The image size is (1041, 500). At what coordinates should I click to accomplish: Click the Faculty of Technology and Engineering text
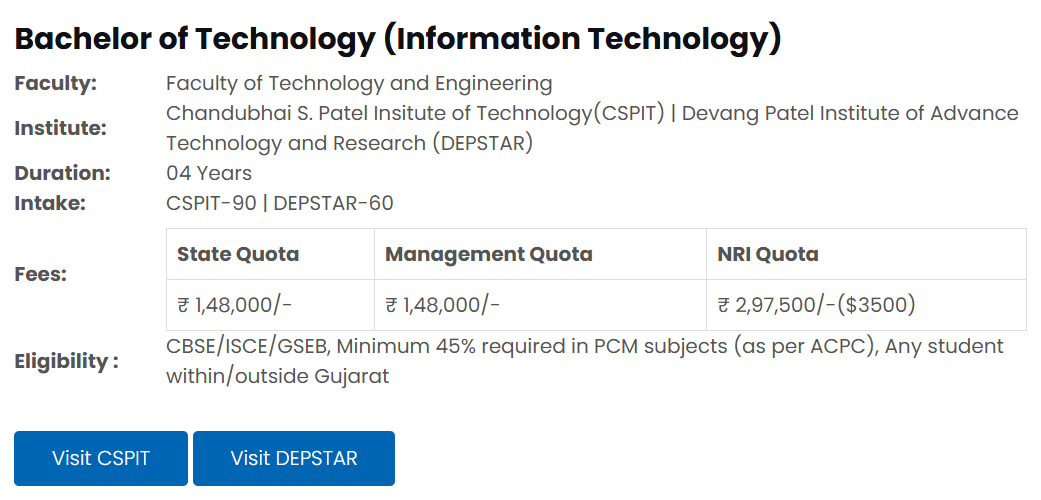(359, 83)
